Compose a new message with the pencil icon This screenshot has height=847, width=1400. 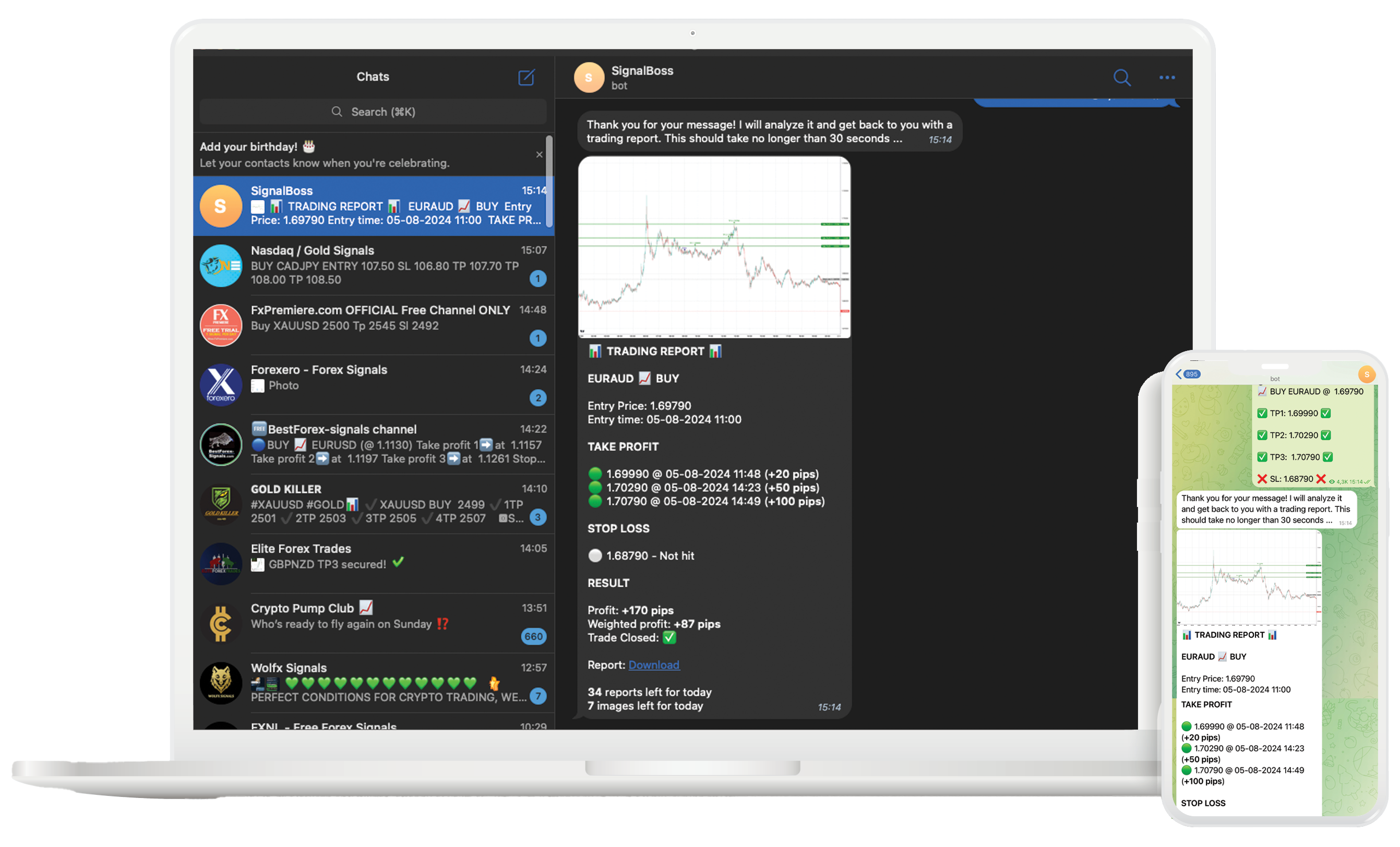pyautogui.click(x=526, y=77)
